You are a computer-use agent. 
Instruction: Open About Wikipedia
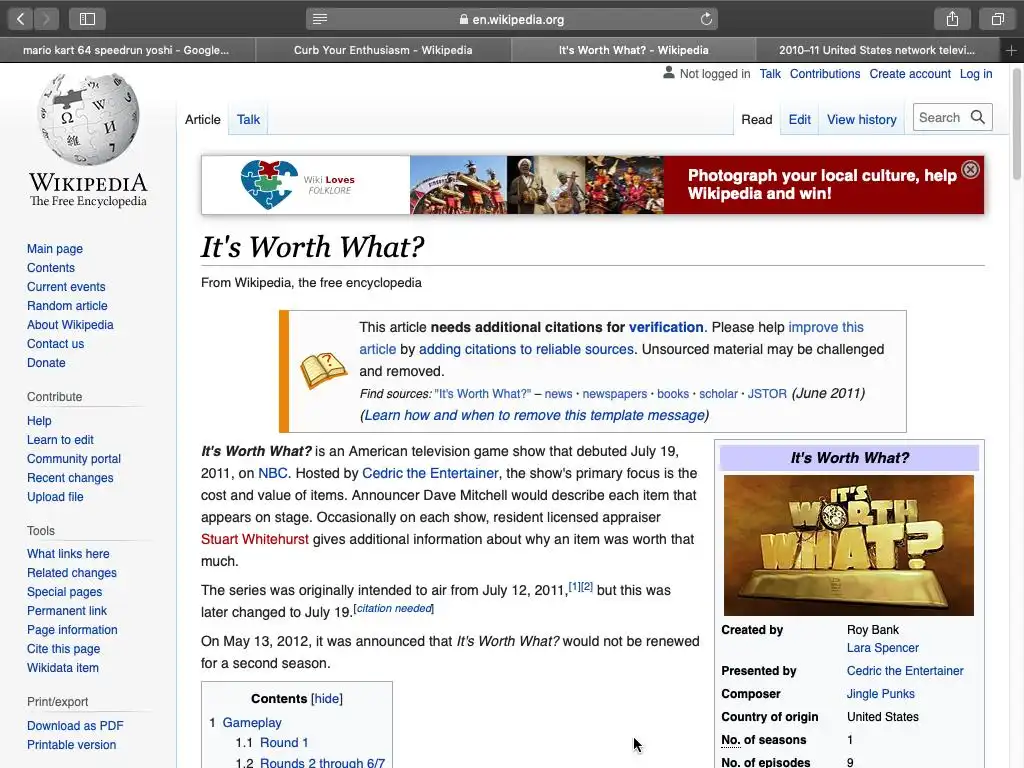point(70,325)
